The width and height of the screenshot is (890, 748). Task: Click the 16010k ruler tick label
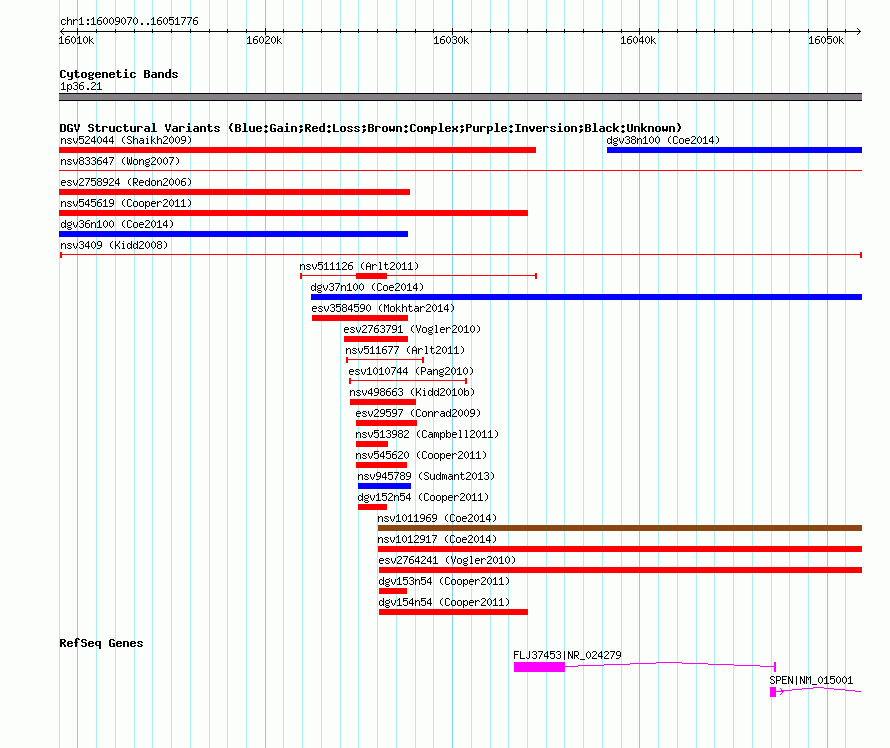coord(77,40)
